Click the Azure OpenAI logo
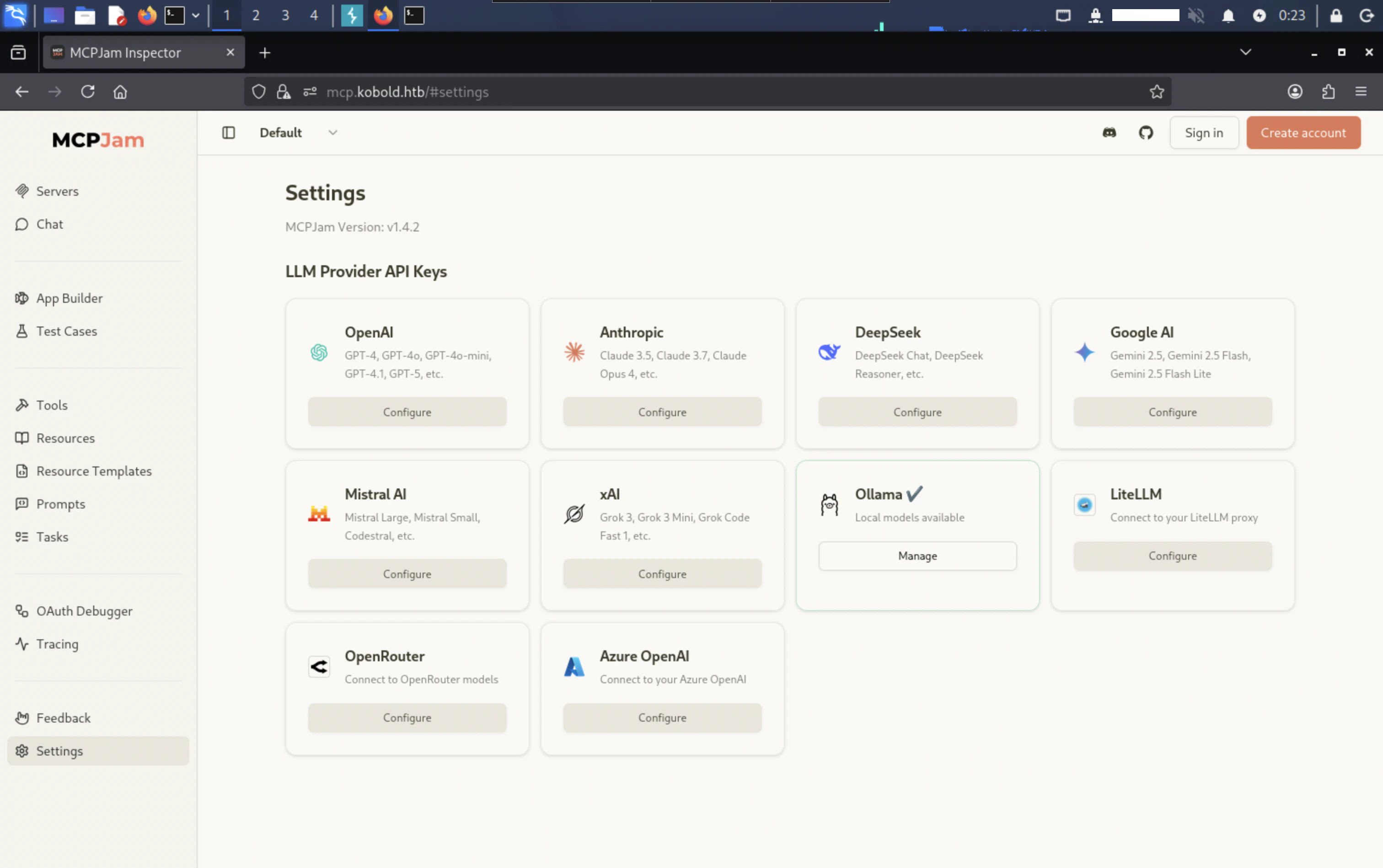This screenshot has width=1383, height=868. [x=574, y=667]
